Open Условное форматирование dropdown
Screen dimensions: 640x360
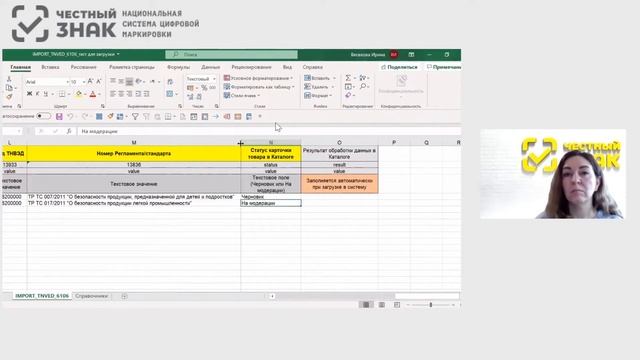[x=258, y=78]
